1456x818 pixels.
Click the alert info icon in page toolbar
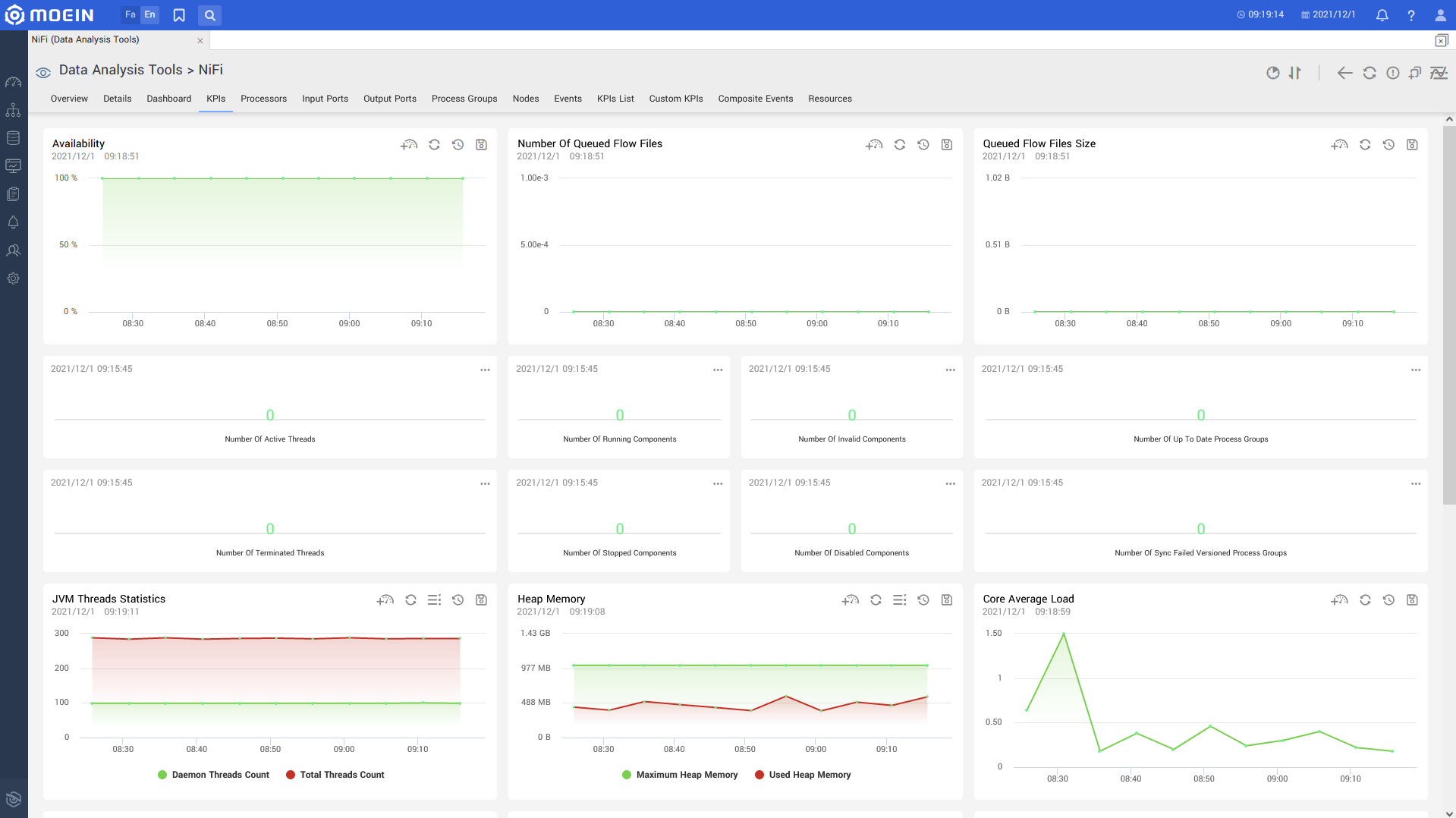point(1392,73)
